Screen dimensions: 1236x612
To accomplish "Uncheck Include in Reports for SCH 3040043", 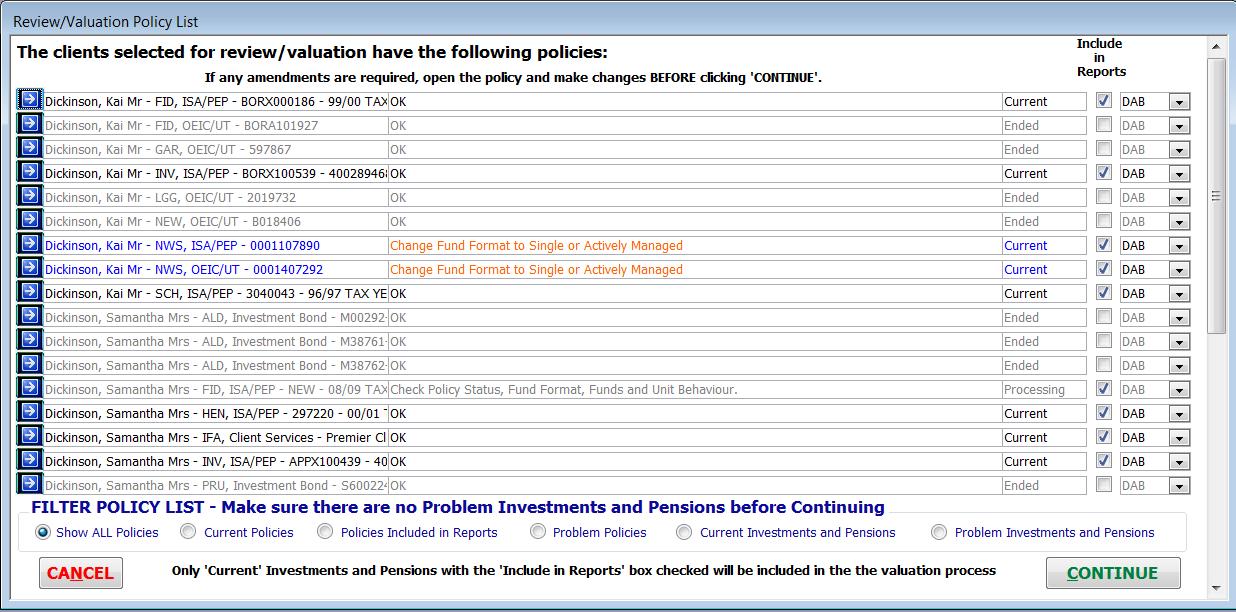I will click(x=1103, y=292).
